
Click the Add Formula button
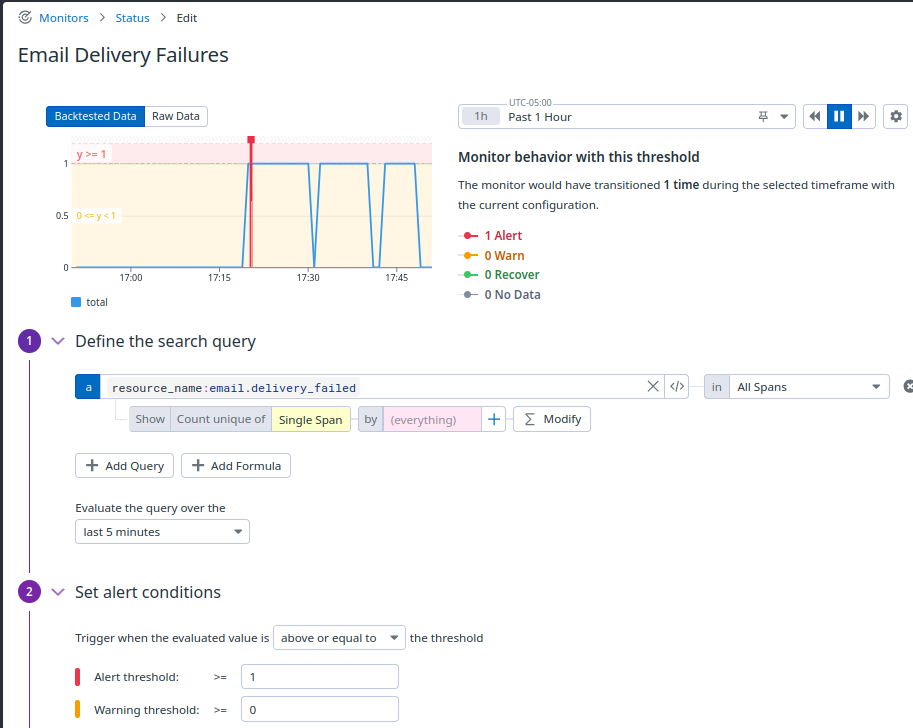pyautogui.click(x=236, y=466)
